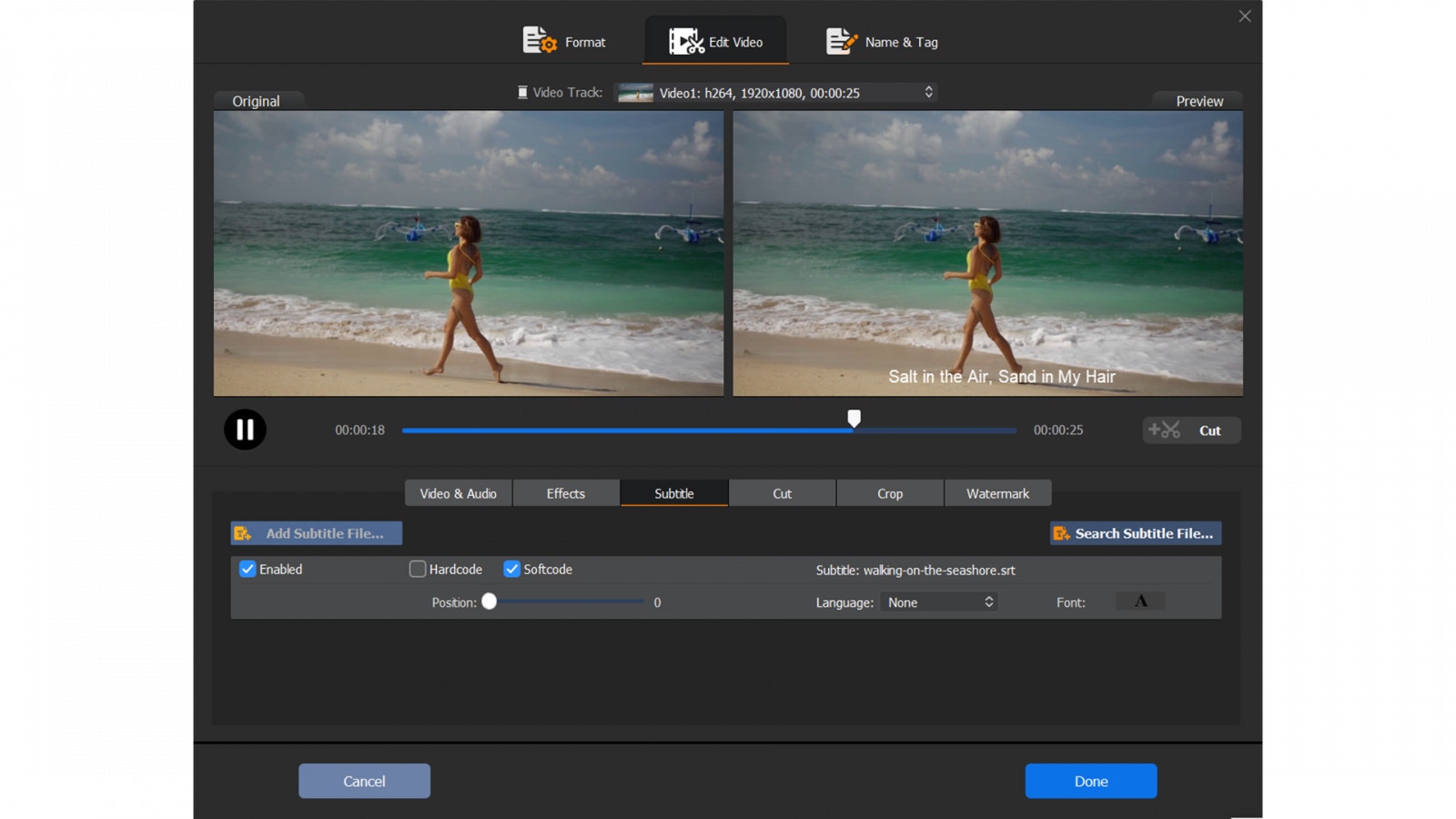Open the subtitle Font picker icon
The height and width of the screenshot is (819, 1456).
tap(1140, 602)
